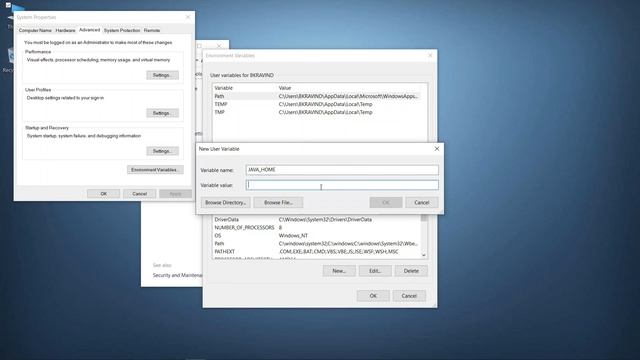Open Browse Directory in New User Variable

click(x=225, y=202)
